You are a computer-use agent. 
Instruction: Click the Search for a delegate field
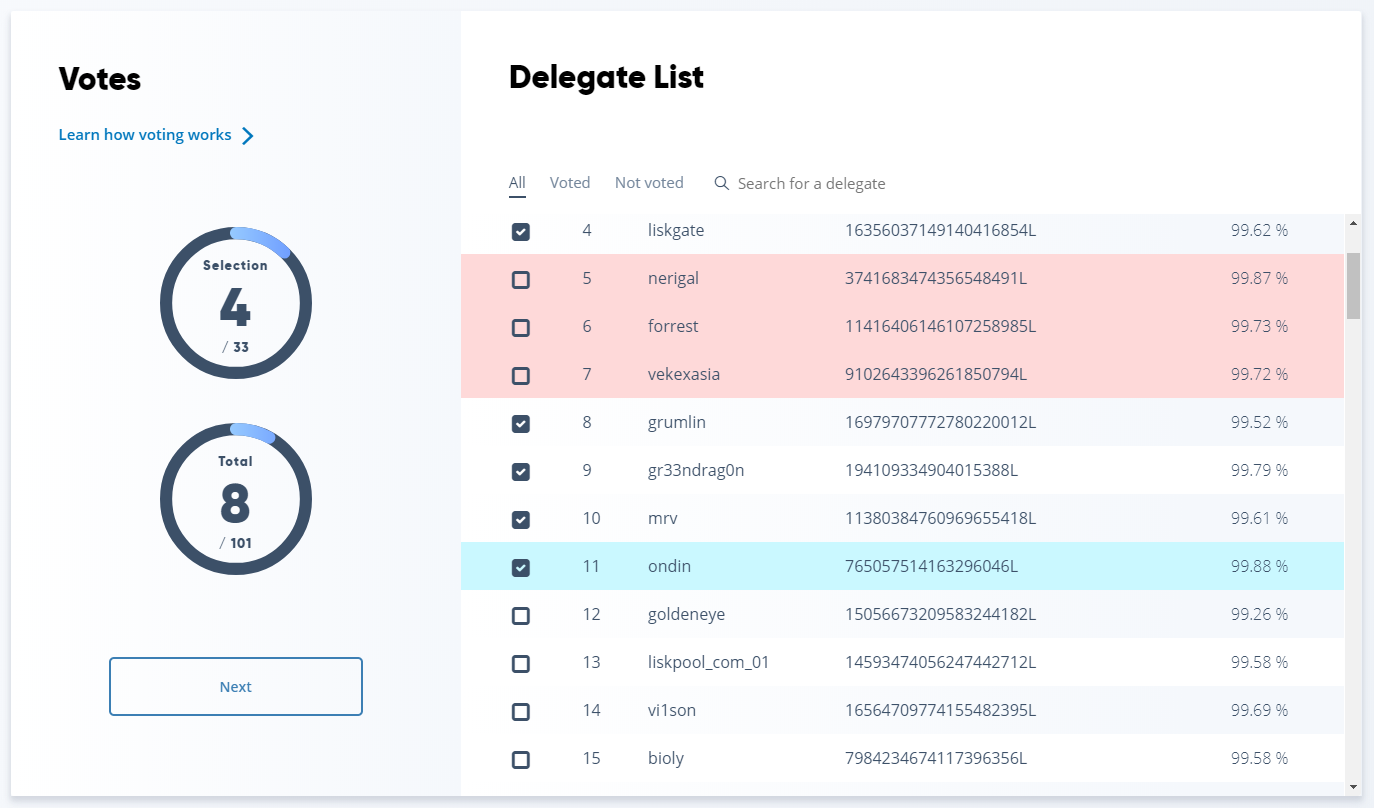point(811,184)
